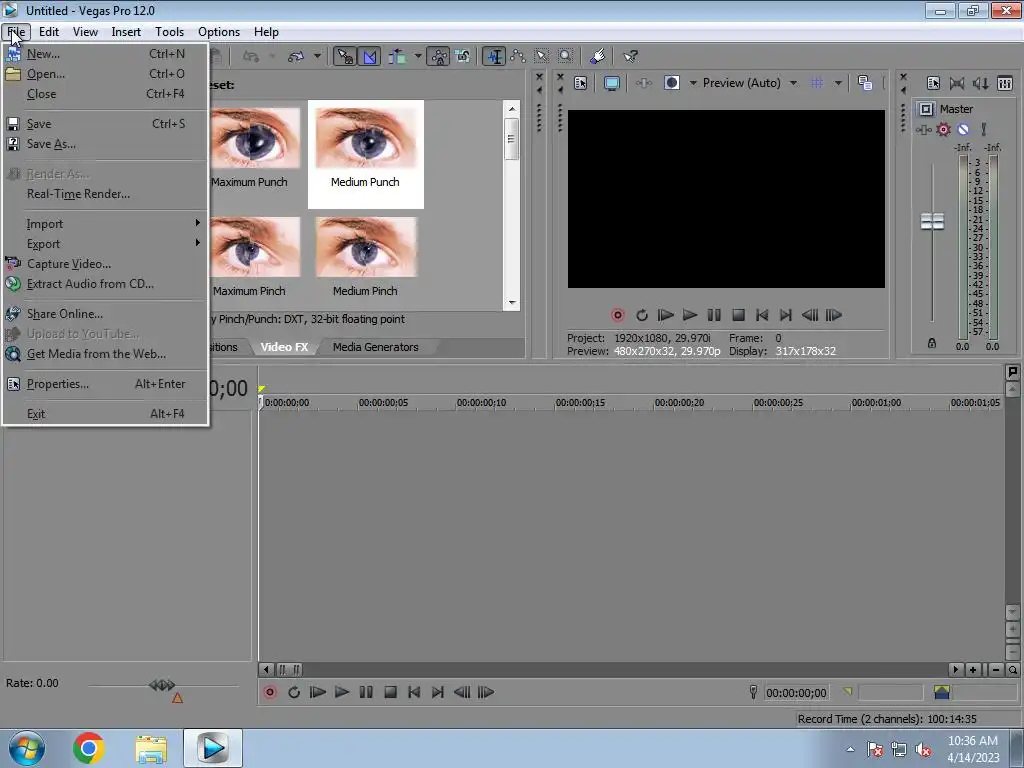Select the Normal Edit tool in toolbar

pos(494,57)
